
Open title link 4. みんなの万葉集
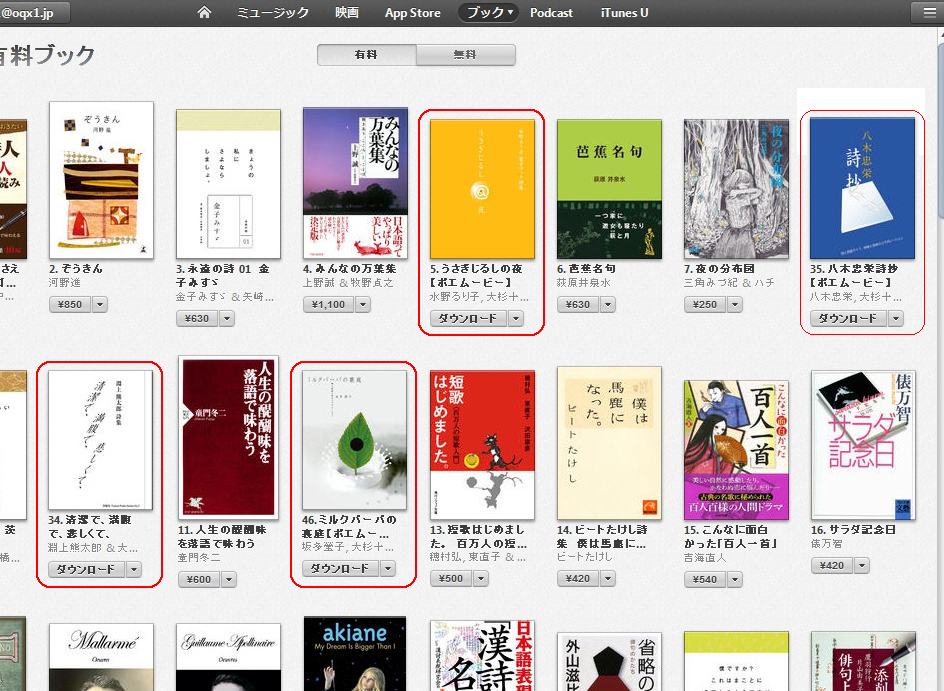point(350,268)
